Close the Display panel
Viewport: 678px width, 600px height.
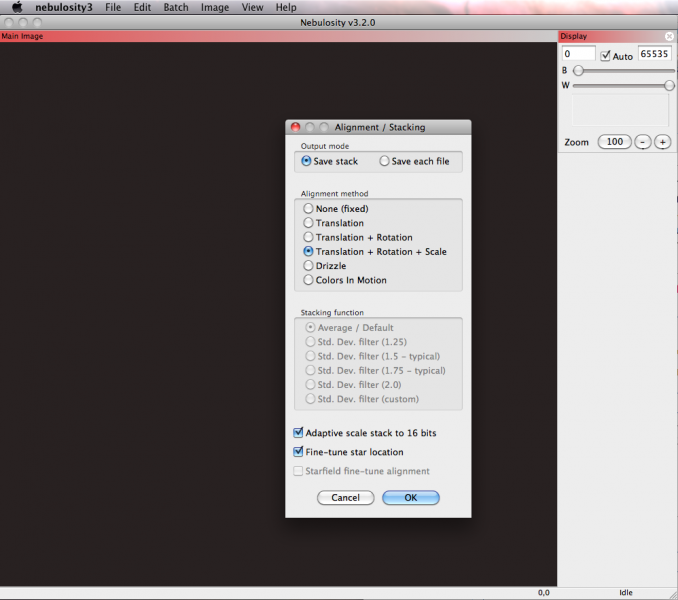click(x=669, y=36)
